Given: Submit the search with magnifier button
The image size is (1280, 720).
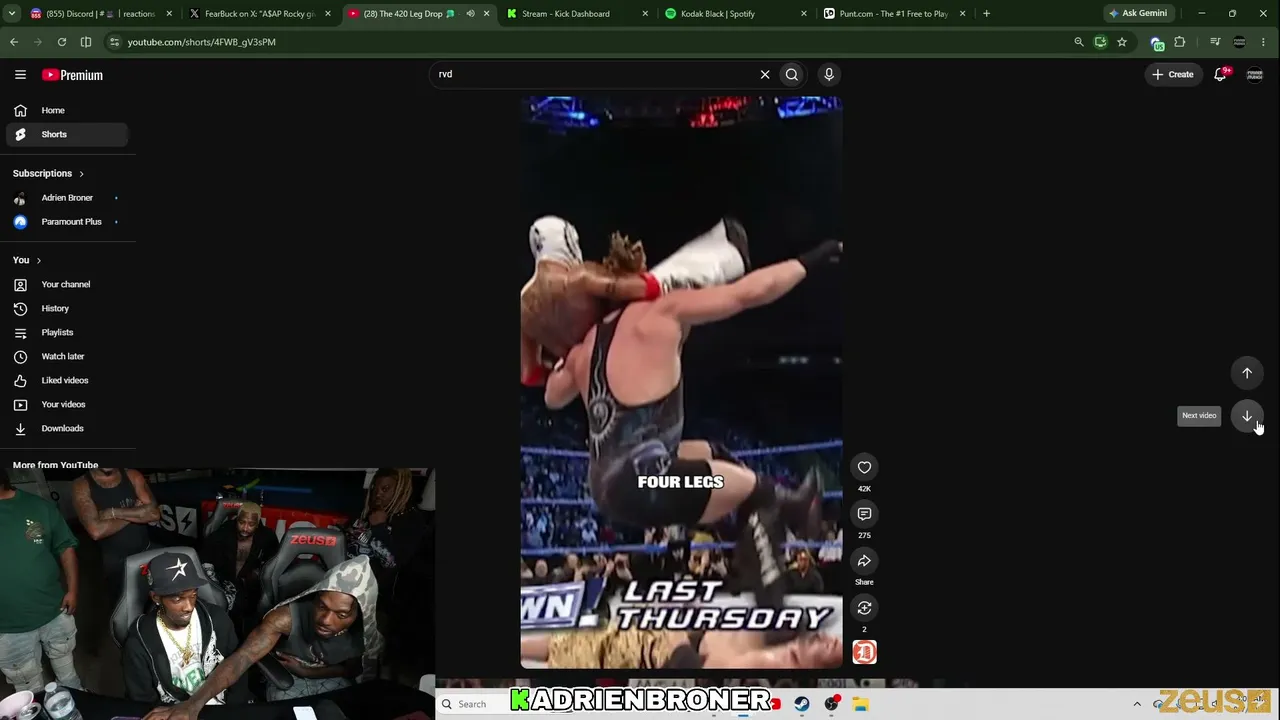Looking at the screenshot, I should 792,74.
